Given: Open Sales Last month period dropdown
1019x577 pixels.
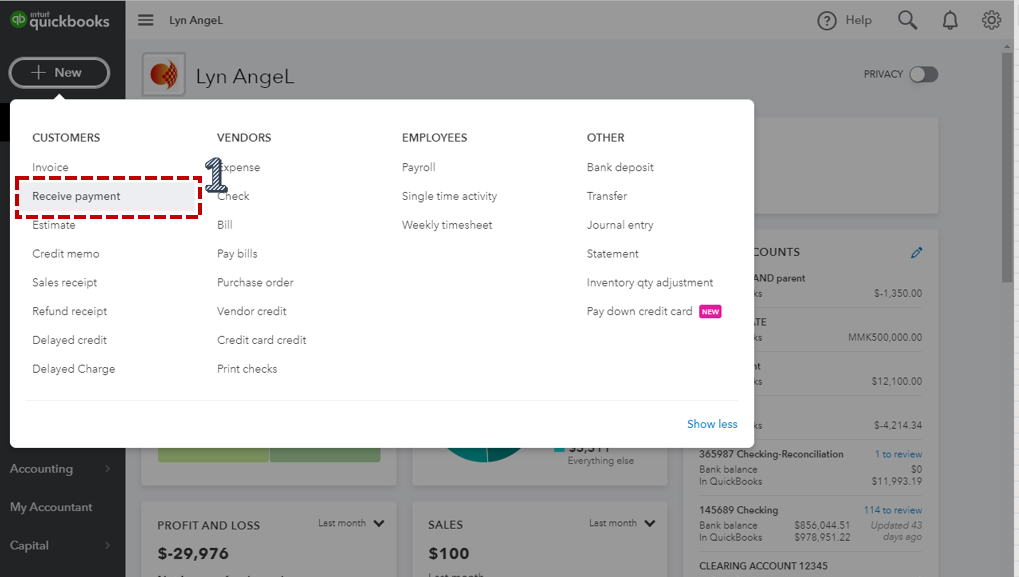Looking at the screenshot, I should point(650,523).
